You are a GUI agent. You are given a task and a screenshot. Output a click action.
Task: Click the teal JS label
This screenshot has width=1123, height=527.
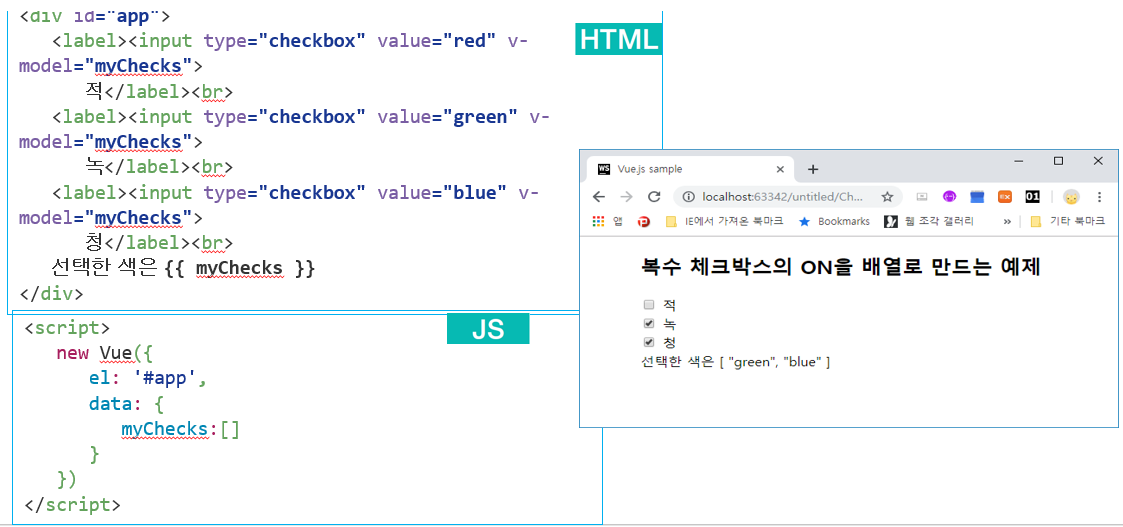tap(488, 329)
